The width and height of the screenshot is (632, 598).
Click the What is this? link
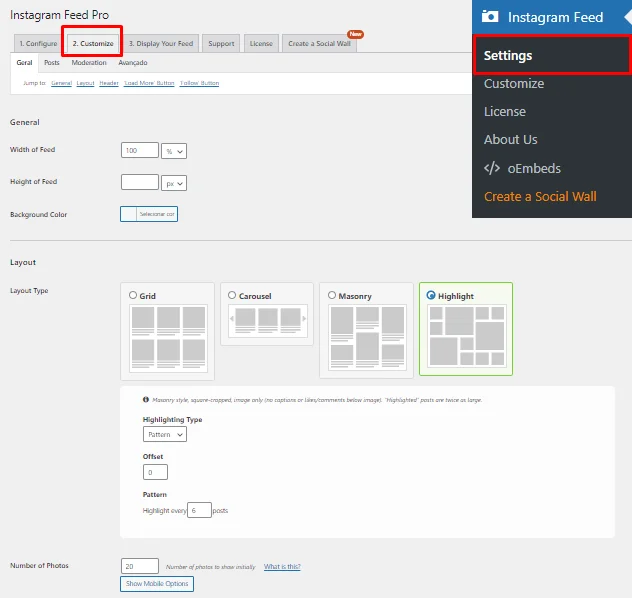[x=282, y=567]
